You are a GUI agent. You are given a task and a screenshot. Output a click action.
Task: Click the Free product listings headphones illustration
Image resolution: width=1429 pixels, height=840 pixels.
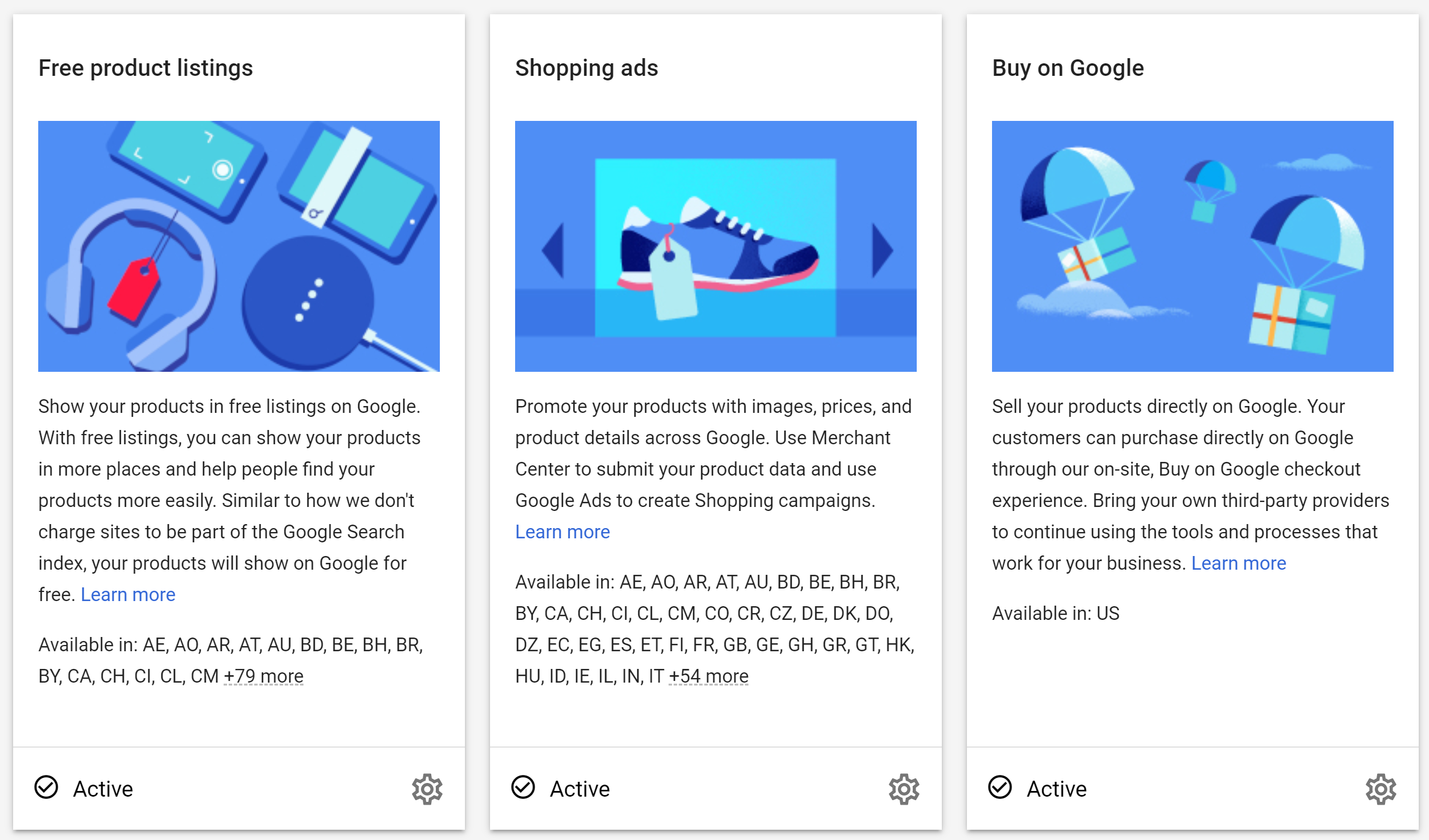[239, 246]
